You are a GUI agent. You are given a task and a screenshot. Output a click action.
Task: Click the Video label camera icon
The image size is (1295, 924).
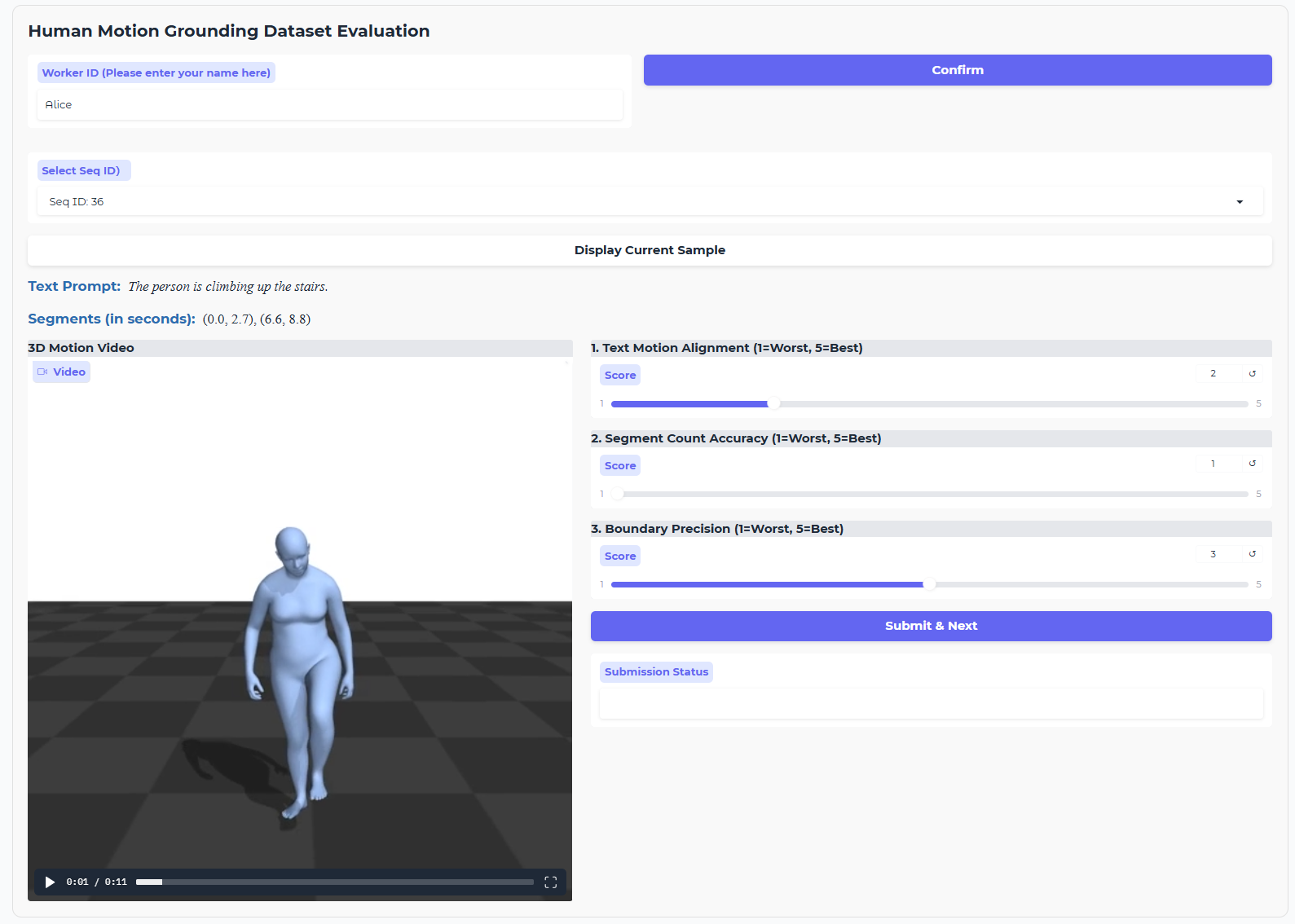pyautogui.click(x=42, y=372)
